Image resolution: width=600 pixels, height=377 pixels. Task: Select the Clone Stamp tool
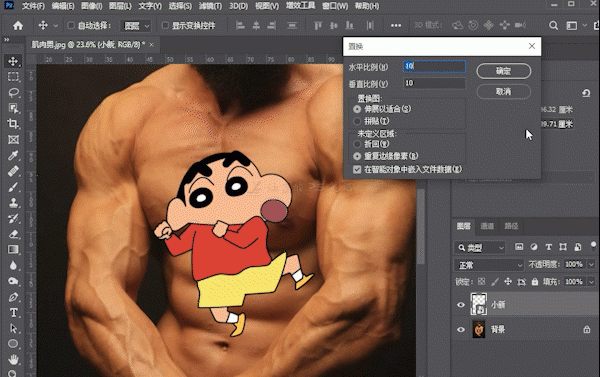click(x=13, y=202)
